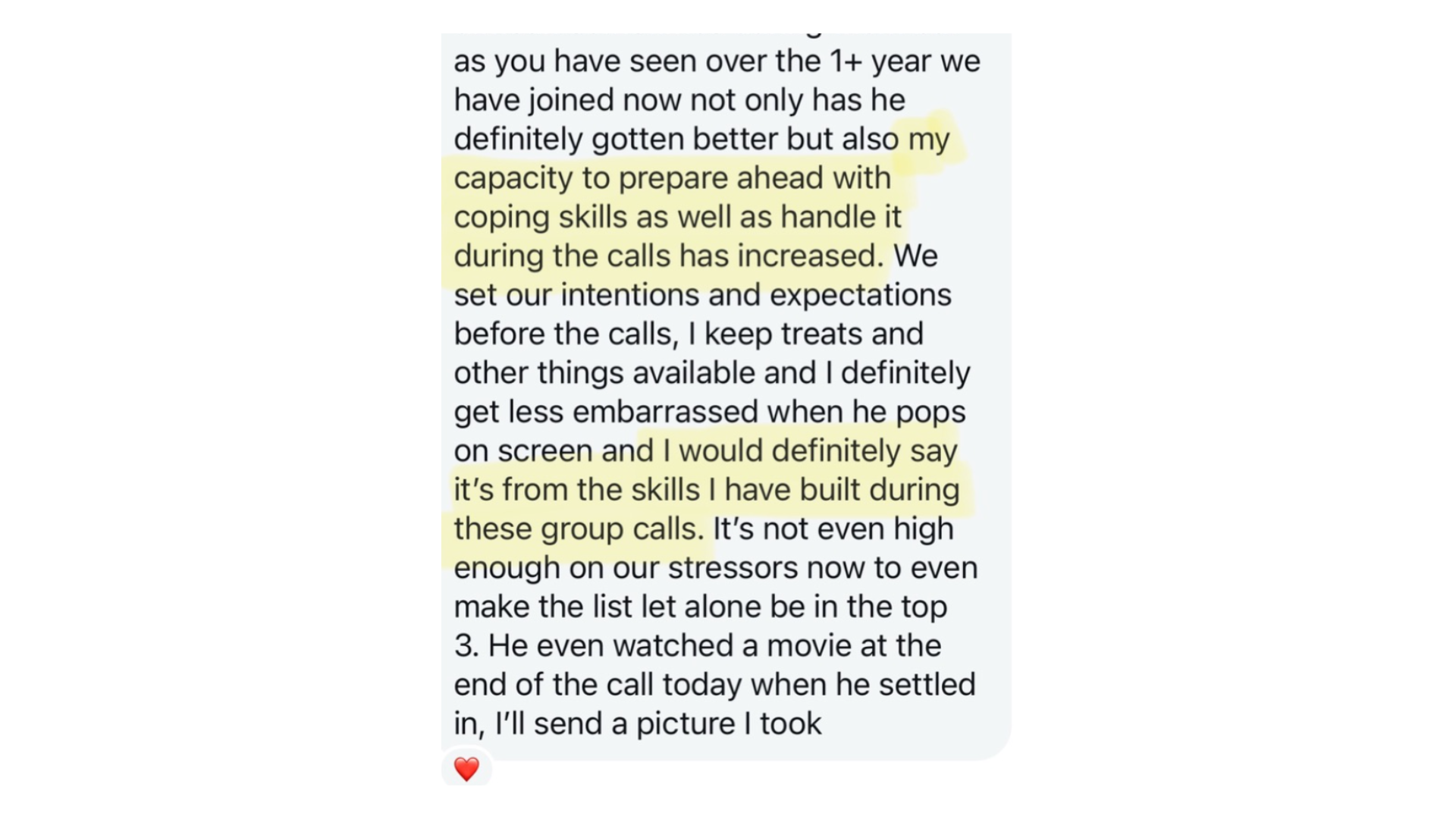
Task: Click the text 'before the calls, I keep treats and'
Action: point(689,334)
